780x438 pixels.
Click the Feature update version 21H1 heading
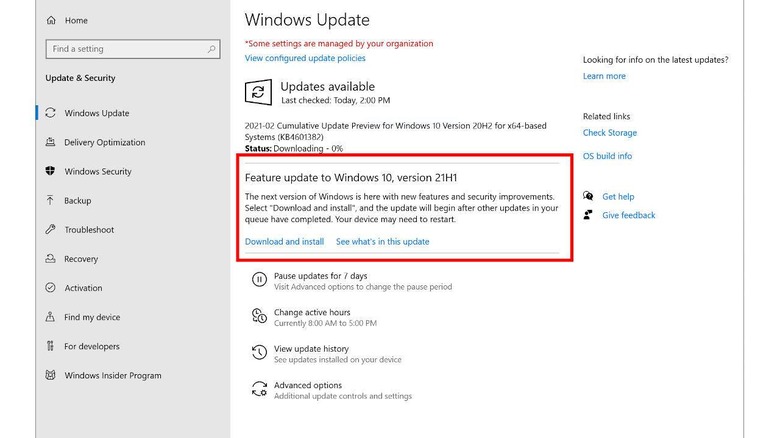coord(351,177)
